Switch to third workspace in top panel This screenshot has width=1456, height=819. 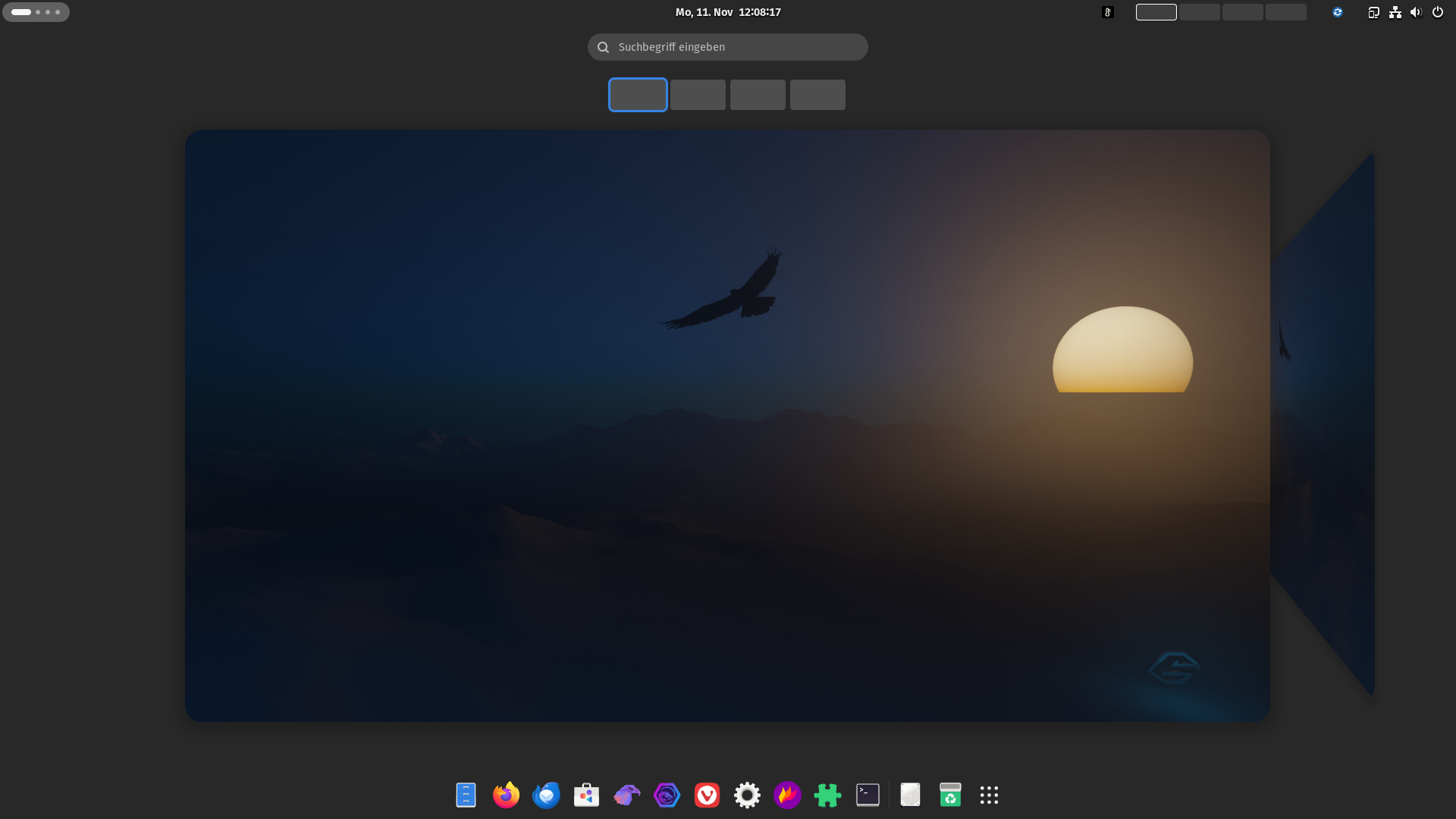[1242, 12]
